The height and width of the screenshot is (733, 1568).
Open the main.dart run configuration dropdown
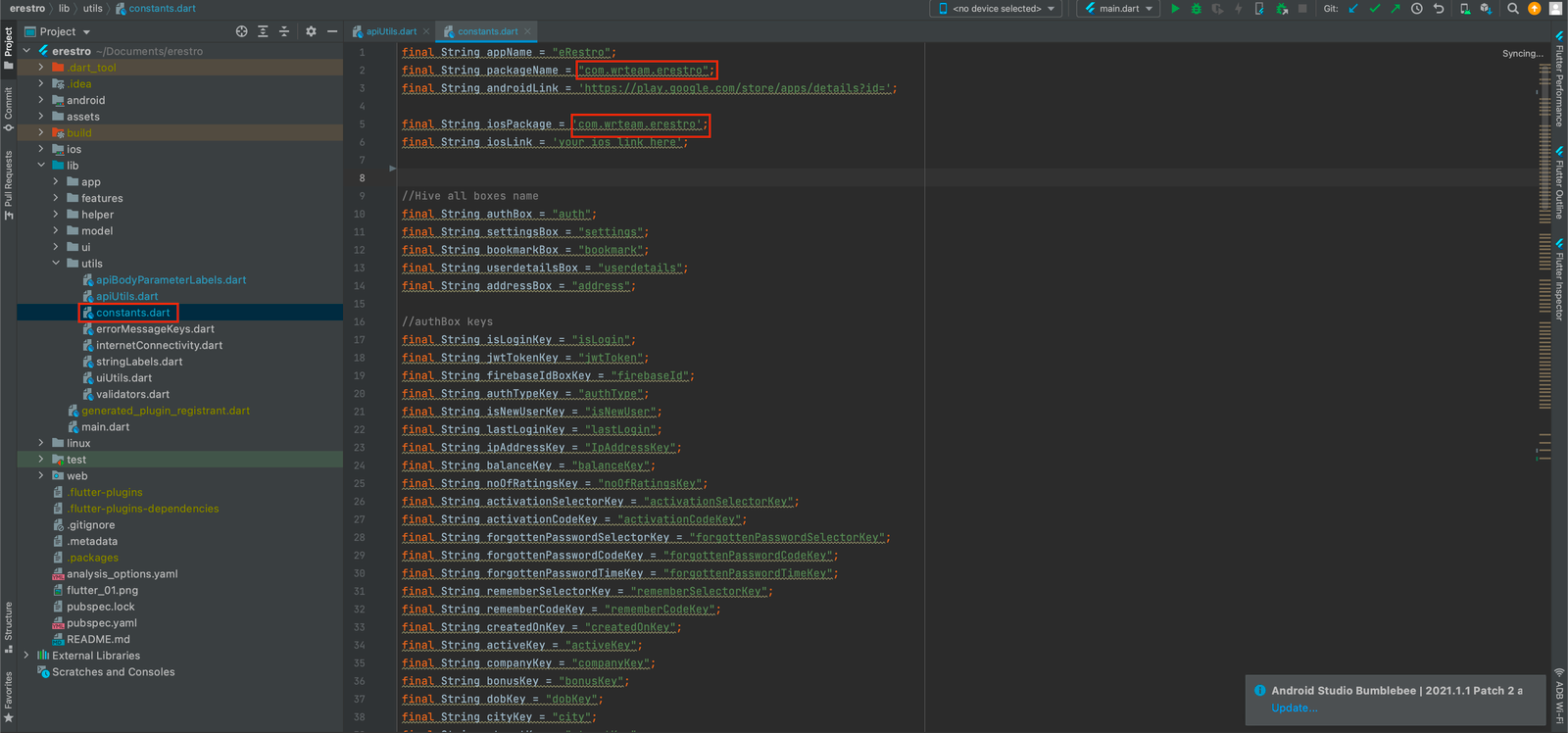tap(1118, 9)
